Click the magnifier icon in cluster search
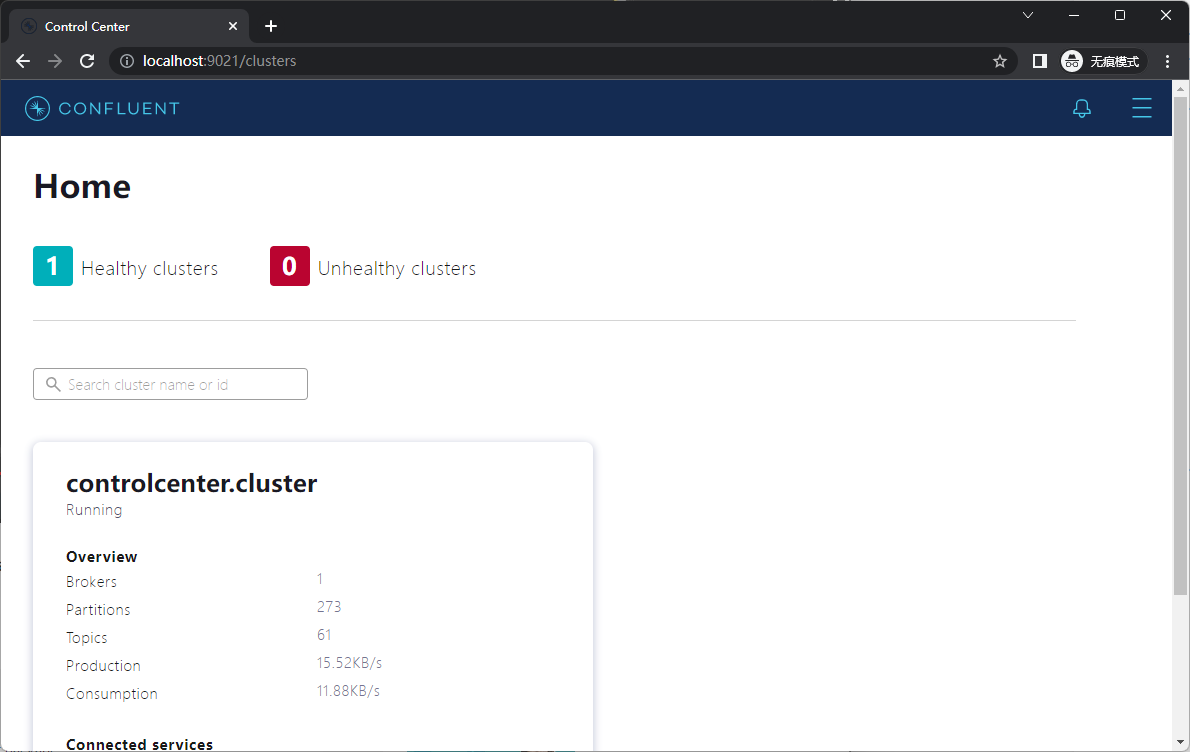This screenshot has height=752, width=1190. (53, 384)
